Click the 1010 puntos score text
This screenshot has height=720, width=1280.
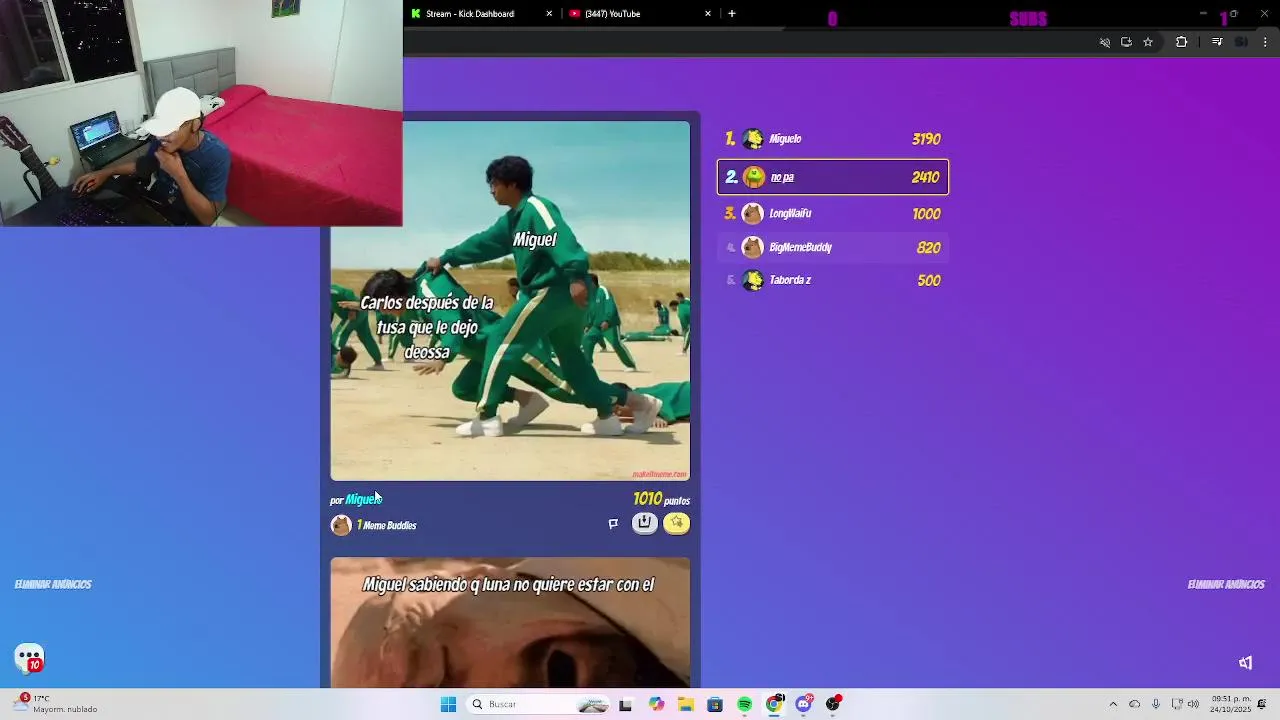[661, 499]
